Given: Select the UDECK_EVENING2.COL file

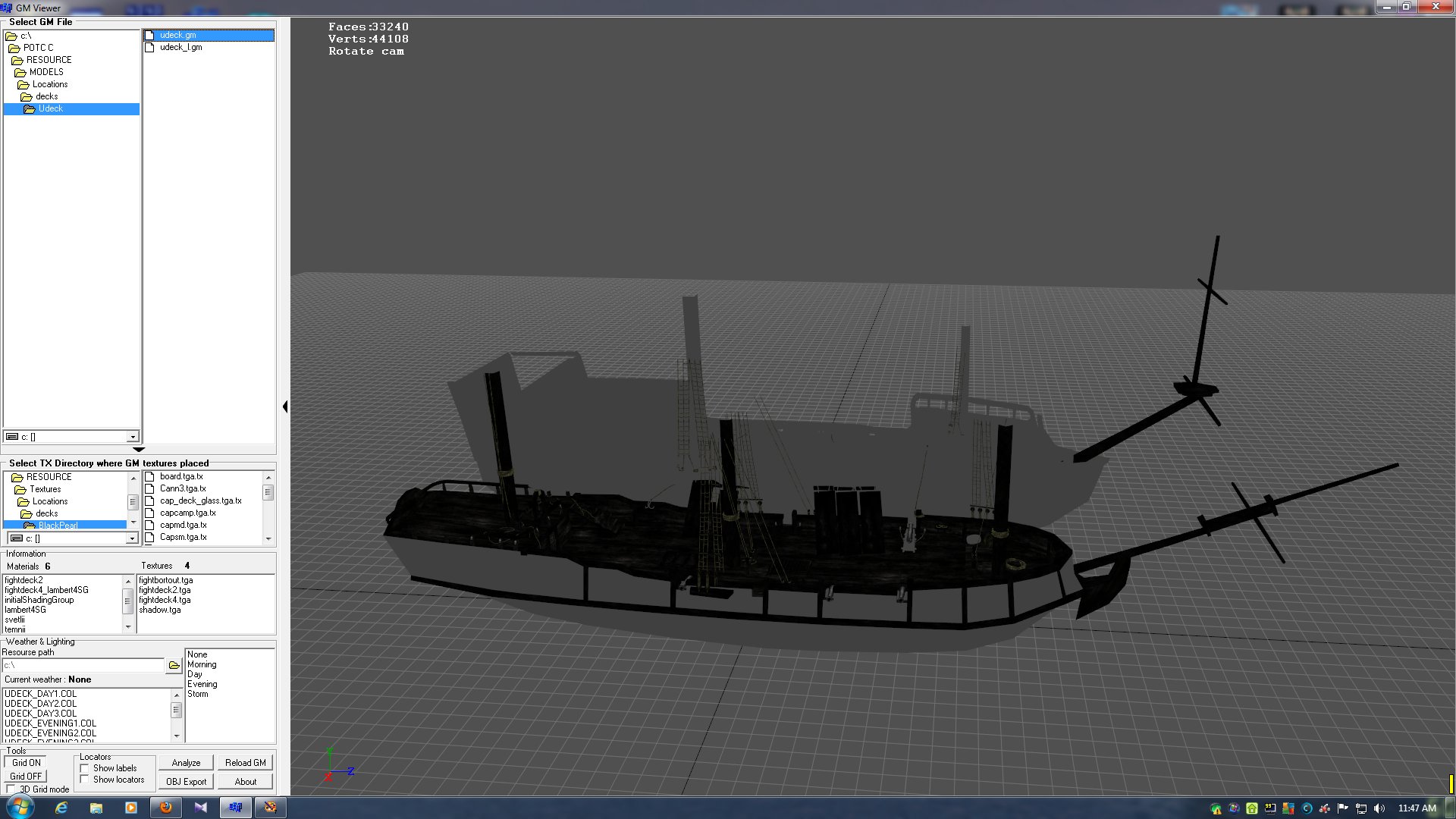Looking at the screenshot, I should [x=51, y=734].
